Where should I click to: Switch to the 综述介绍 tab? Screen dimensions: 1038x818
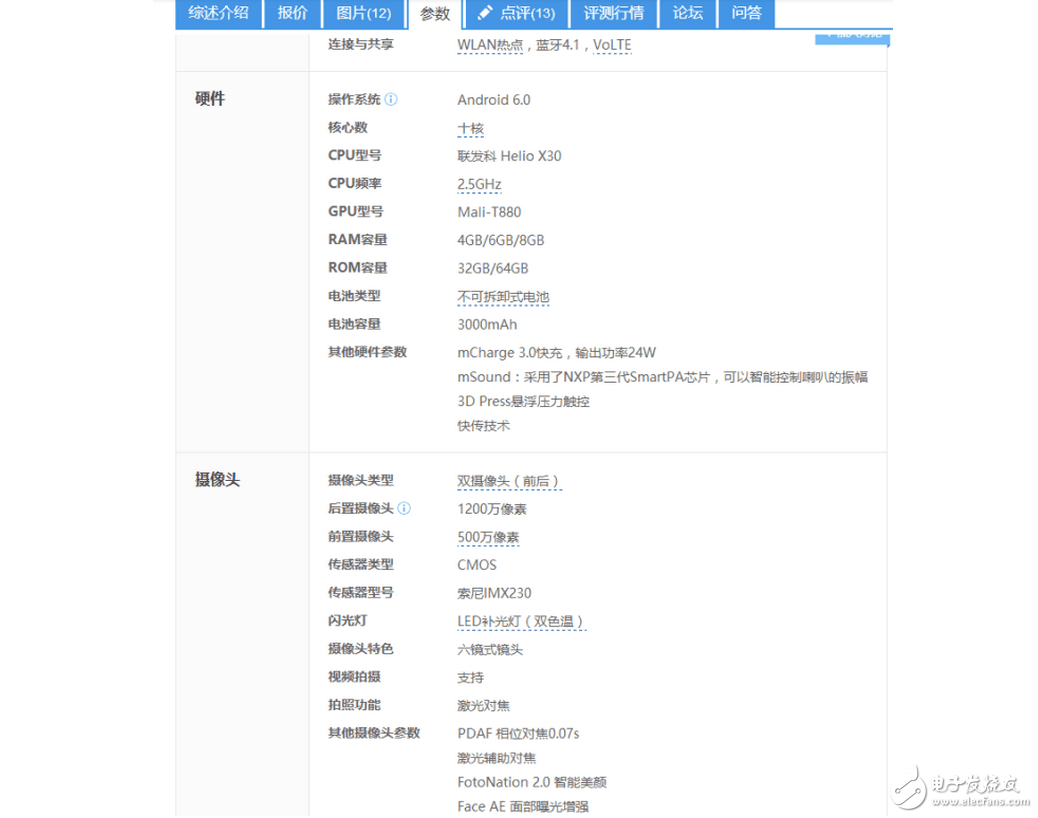coord(218,14)
